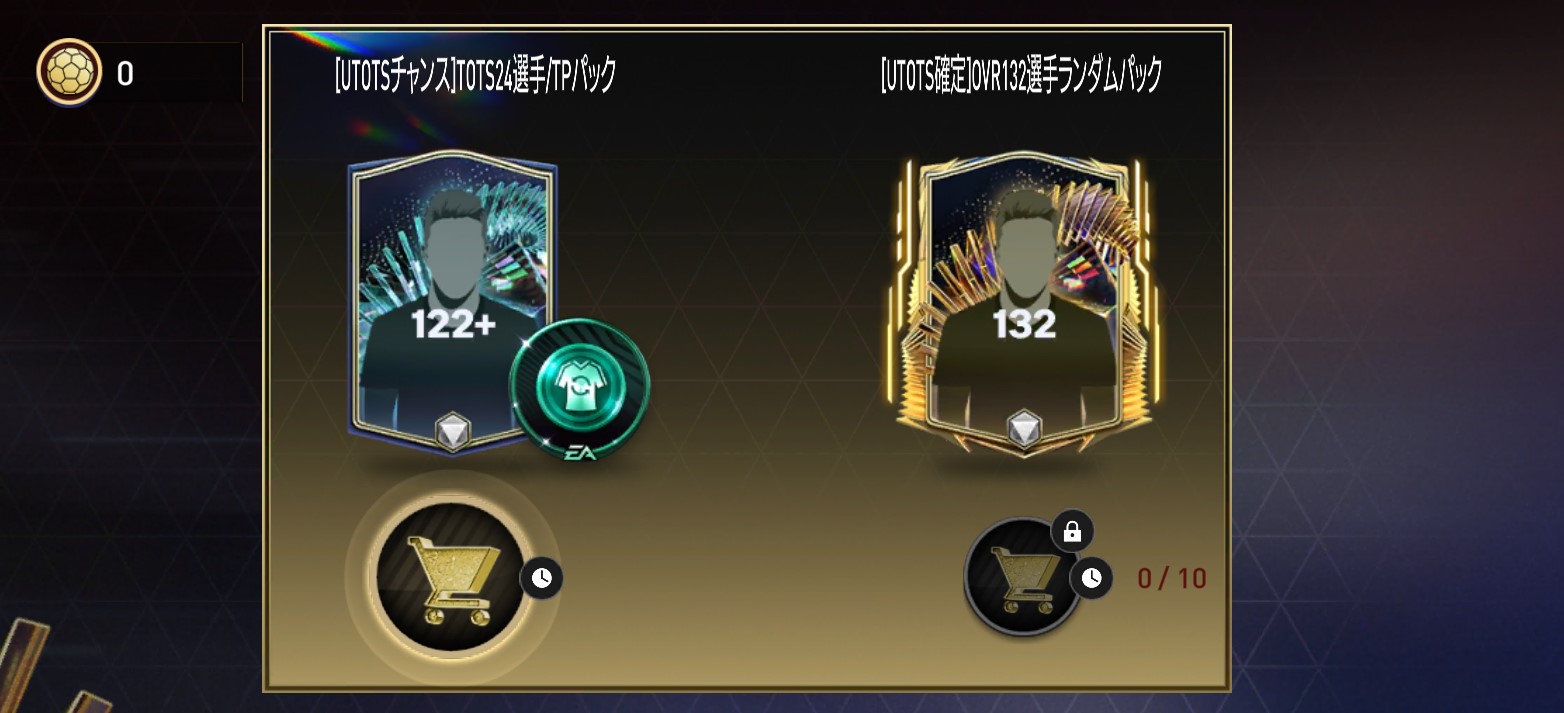Viewport: 1564px width, 713px height.
Task: Click the clock icon next to 0 / 10
Action: coord(1092,578)
